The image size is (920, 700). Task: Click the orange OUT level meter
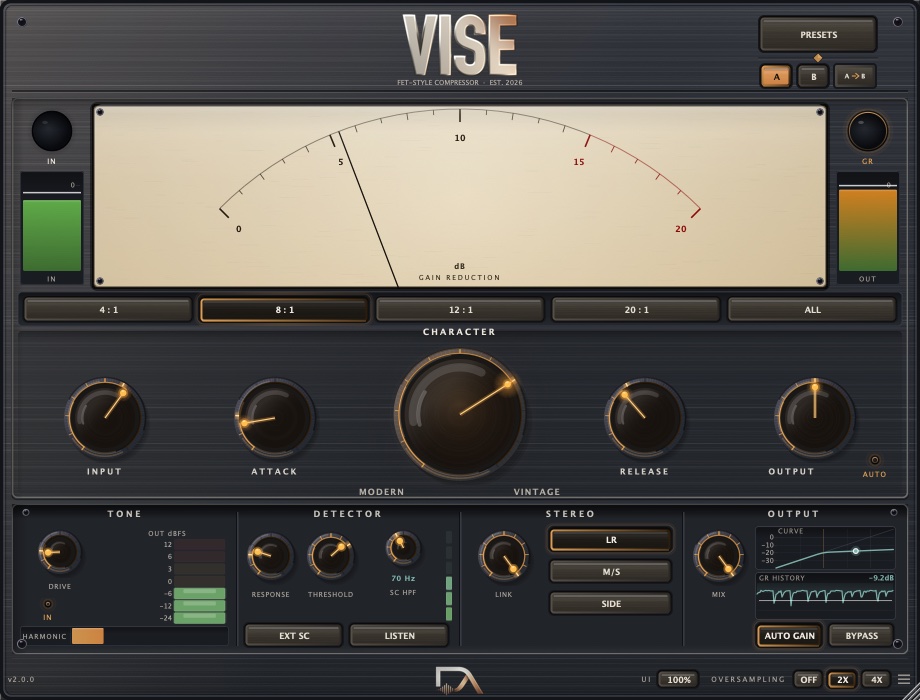(867, 228)
